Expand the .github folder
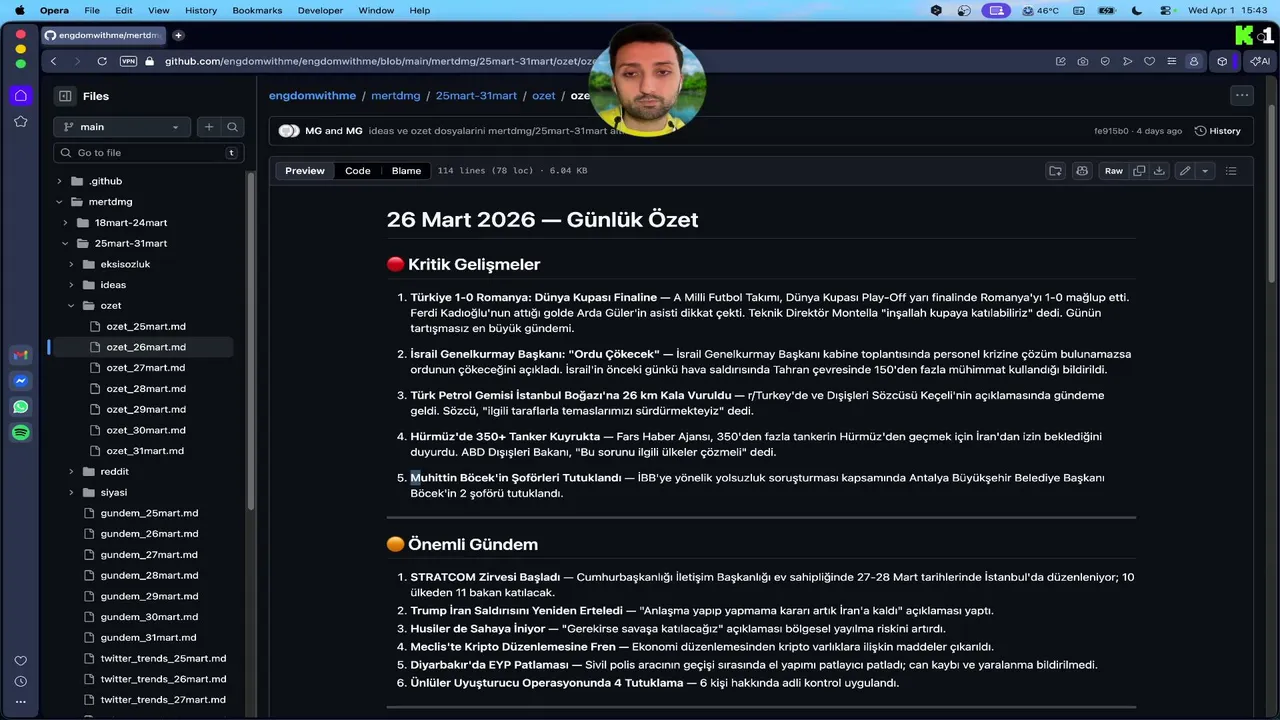The height and width of the screenshot is (720, 1280). click(x=59, y=181)
